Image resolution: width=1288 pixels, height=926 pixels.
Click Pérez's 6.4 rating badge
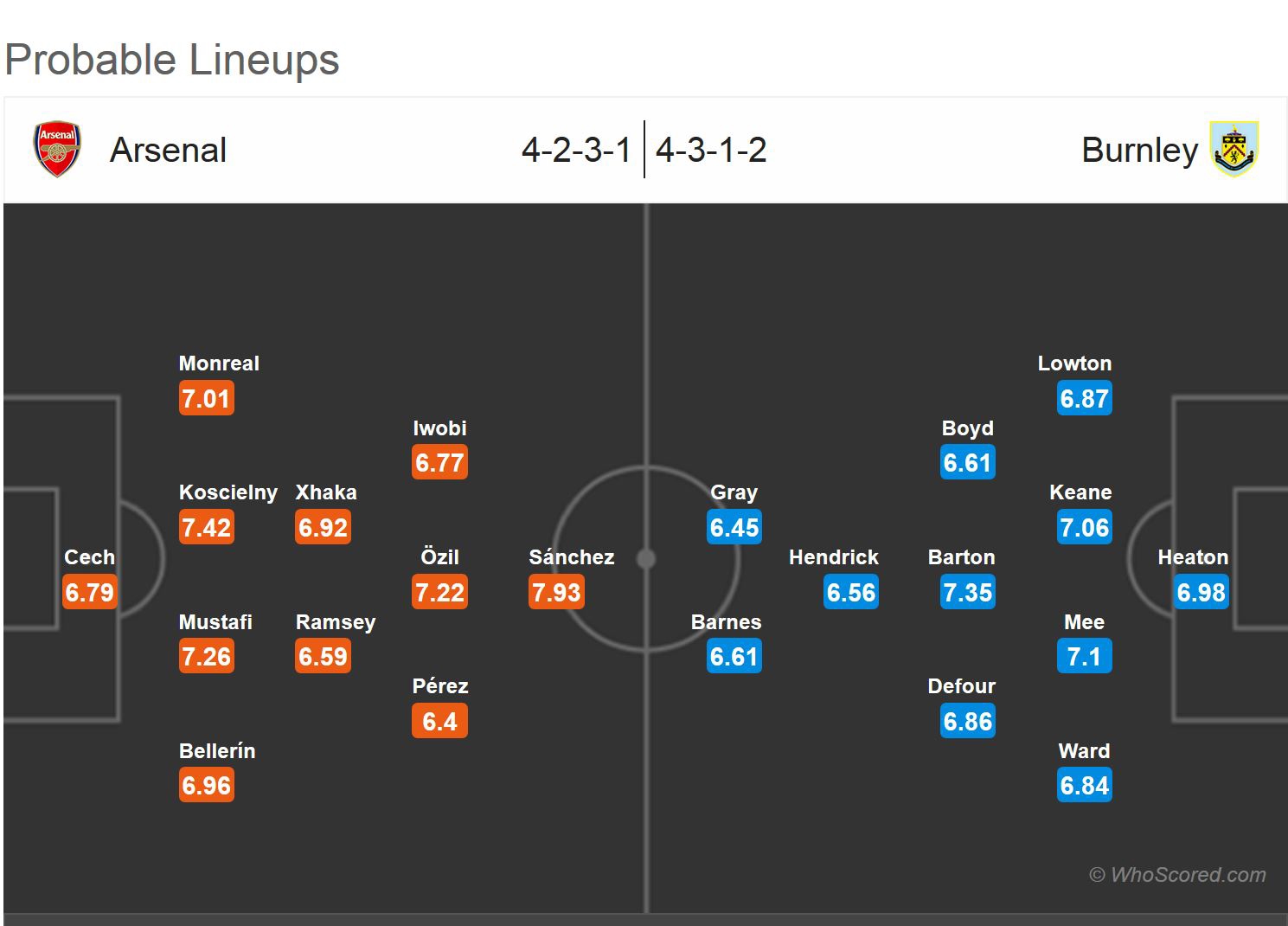click(439, 721)
